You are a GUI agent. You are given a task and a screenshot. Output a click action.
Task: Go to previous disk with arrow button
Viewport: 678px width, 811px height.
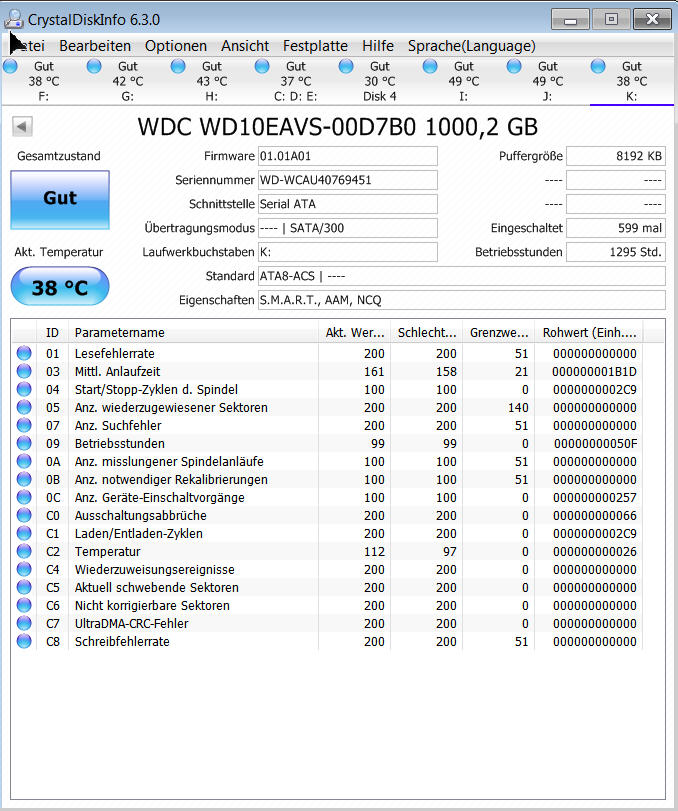click(x=22, y=126)
